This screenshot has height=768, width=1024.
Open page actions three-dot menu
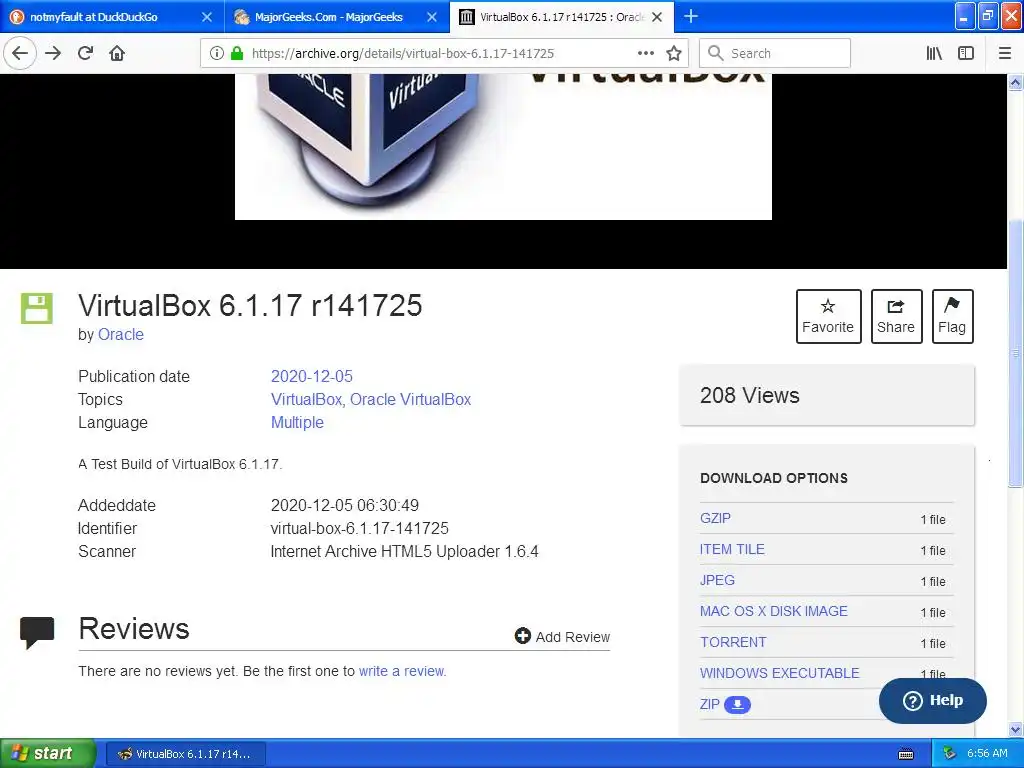(645, 53)
